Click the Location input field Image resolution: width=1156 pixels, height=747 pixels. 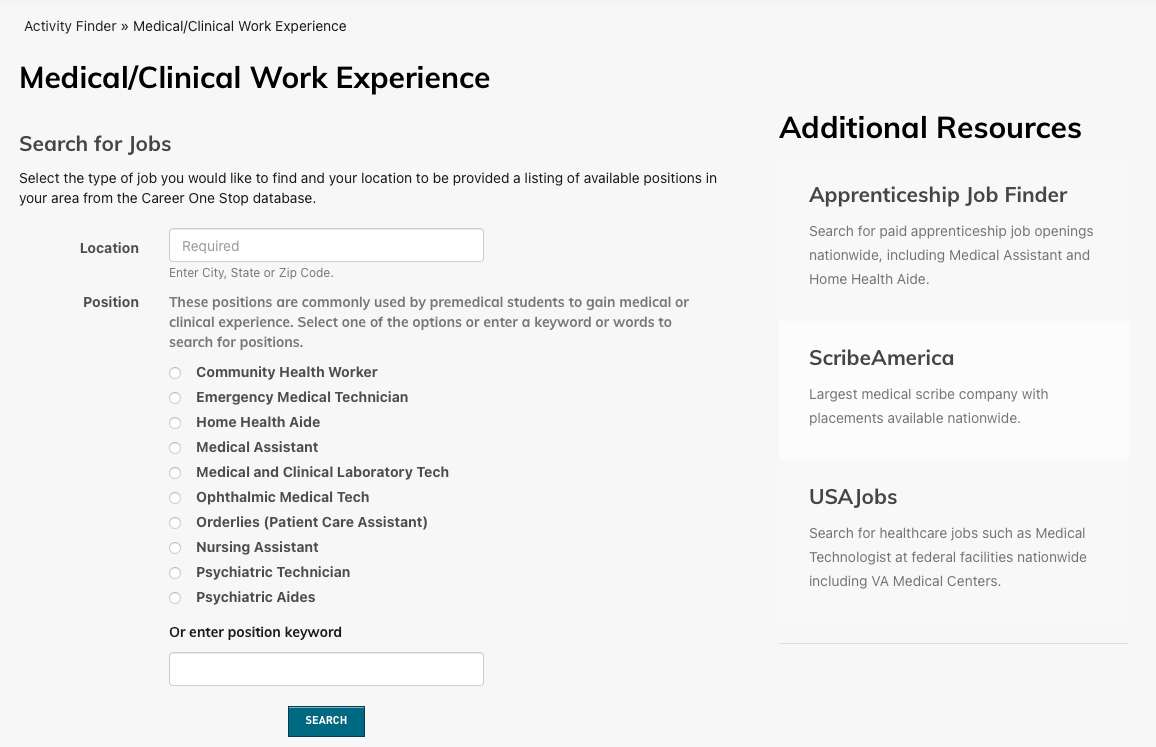[326, 245]
